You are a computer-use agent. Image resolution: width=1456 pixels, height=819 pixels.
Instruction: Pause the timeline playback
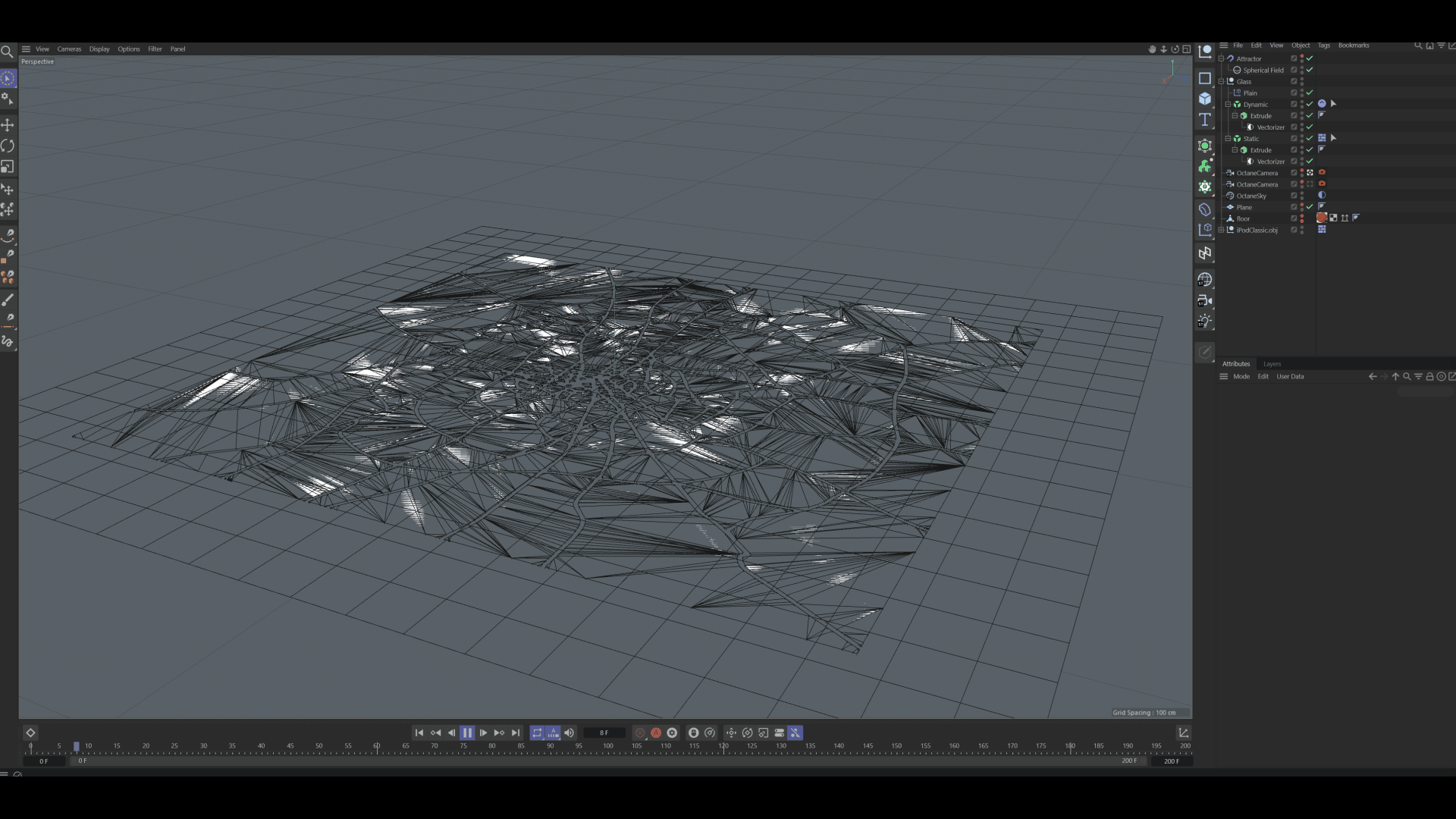pyautogui.click(x=467, y=733)
